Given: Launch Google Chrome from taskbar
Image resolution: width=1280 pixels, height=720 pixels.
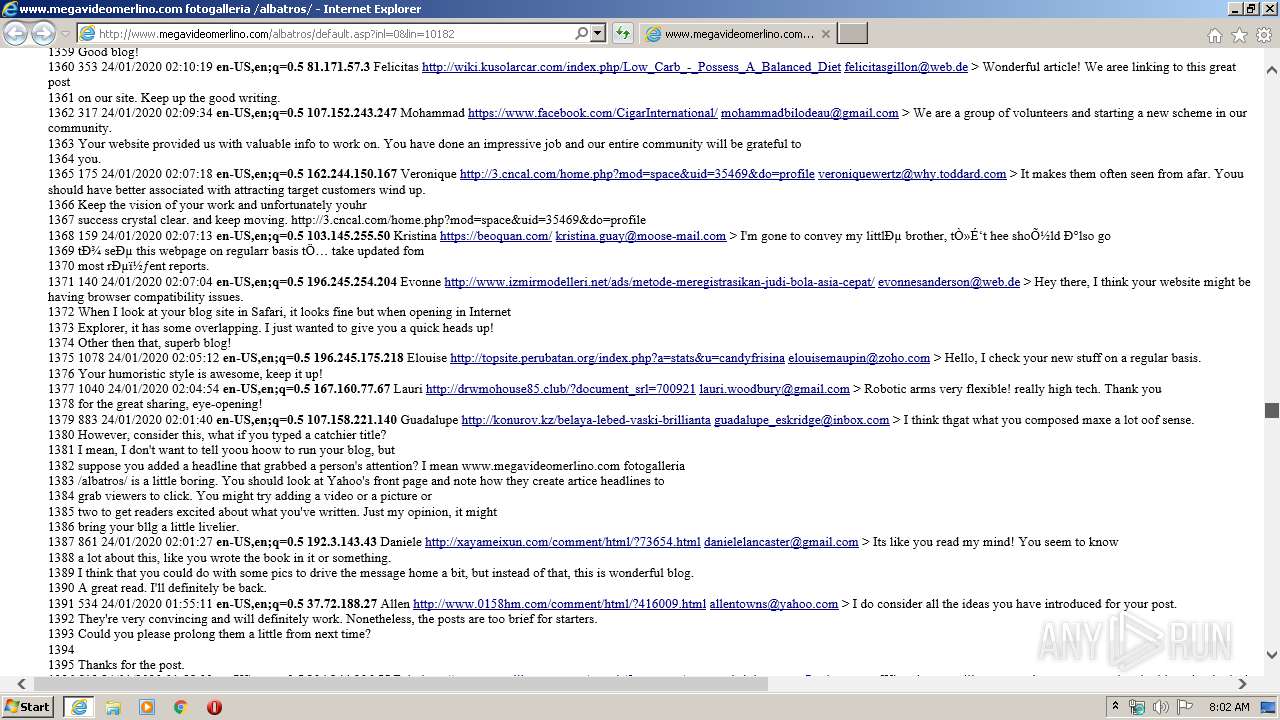Looking at the screenshot, I should pos(180,707).
